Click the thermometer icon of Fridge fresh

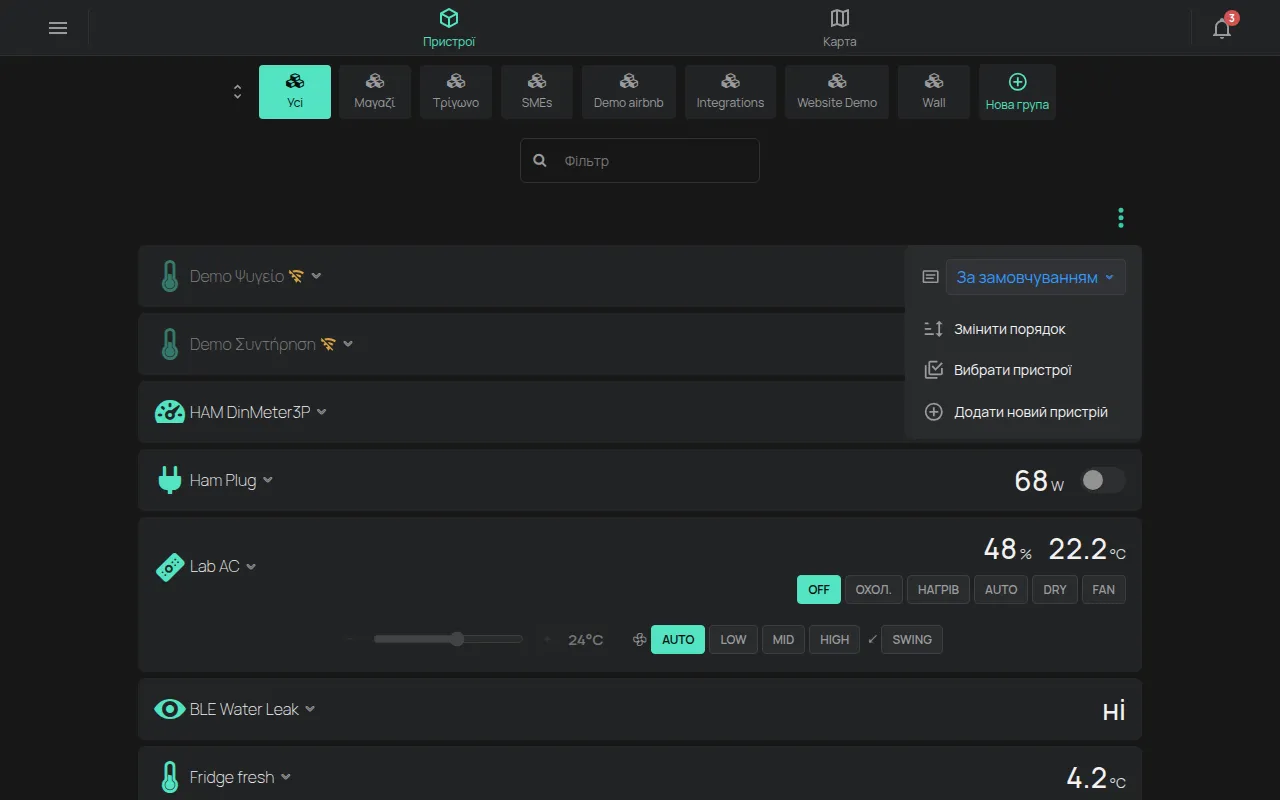coord(170,777)
